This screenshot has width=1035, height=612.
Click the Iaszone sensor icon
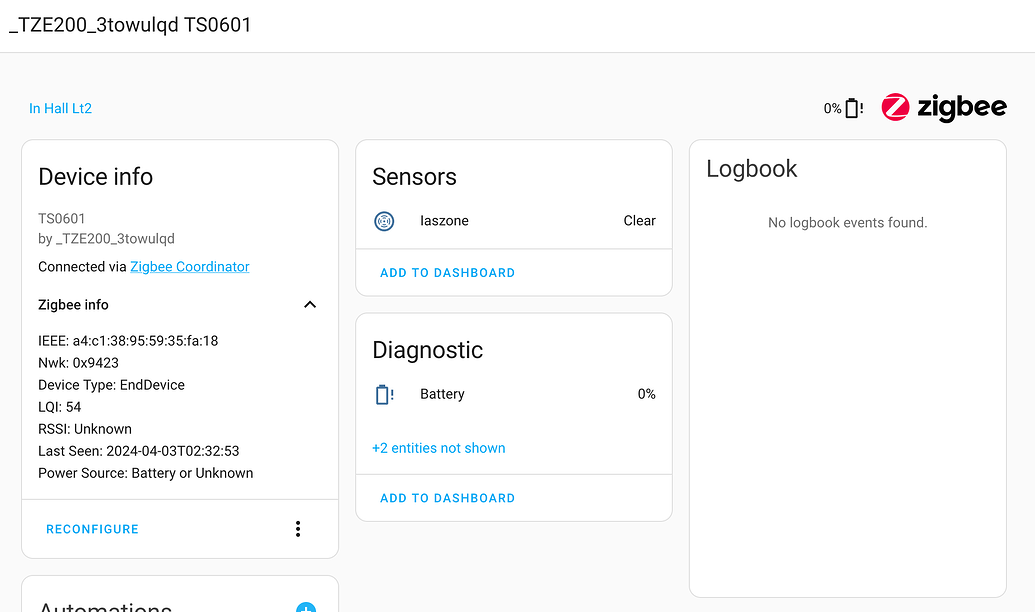(384, 221)
